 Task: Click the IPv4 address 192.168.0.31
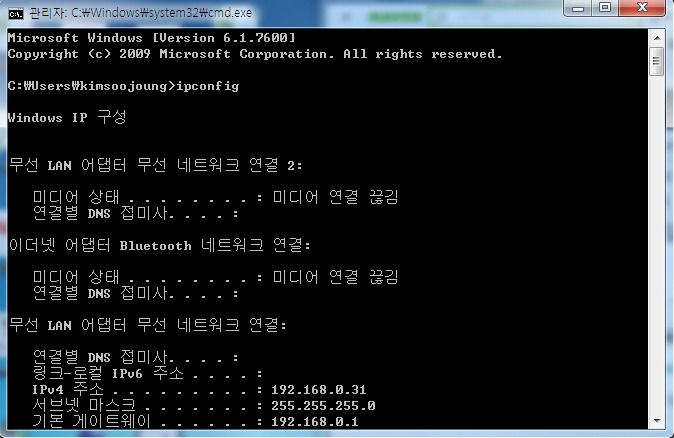tap(319, 389)
